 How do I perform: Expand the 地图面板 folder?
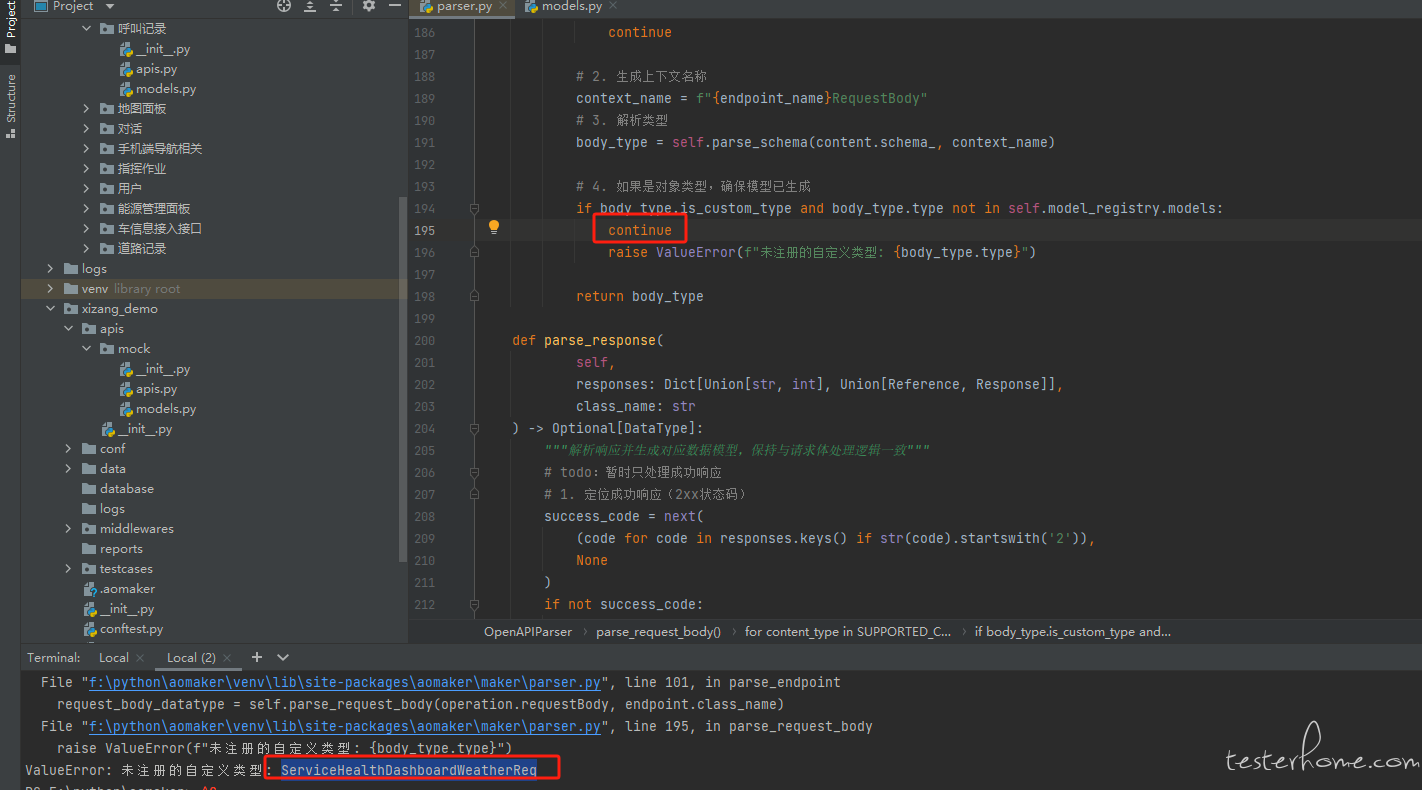pos(87,109)
